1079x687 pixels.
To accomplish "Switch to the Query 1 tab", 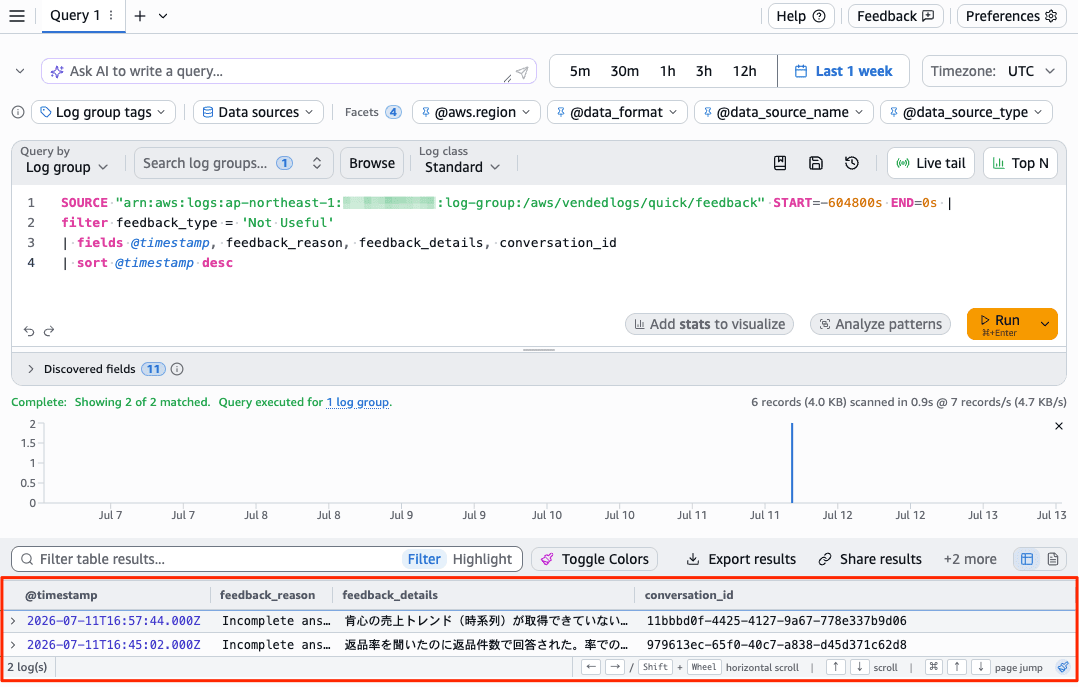I will 75,15.
